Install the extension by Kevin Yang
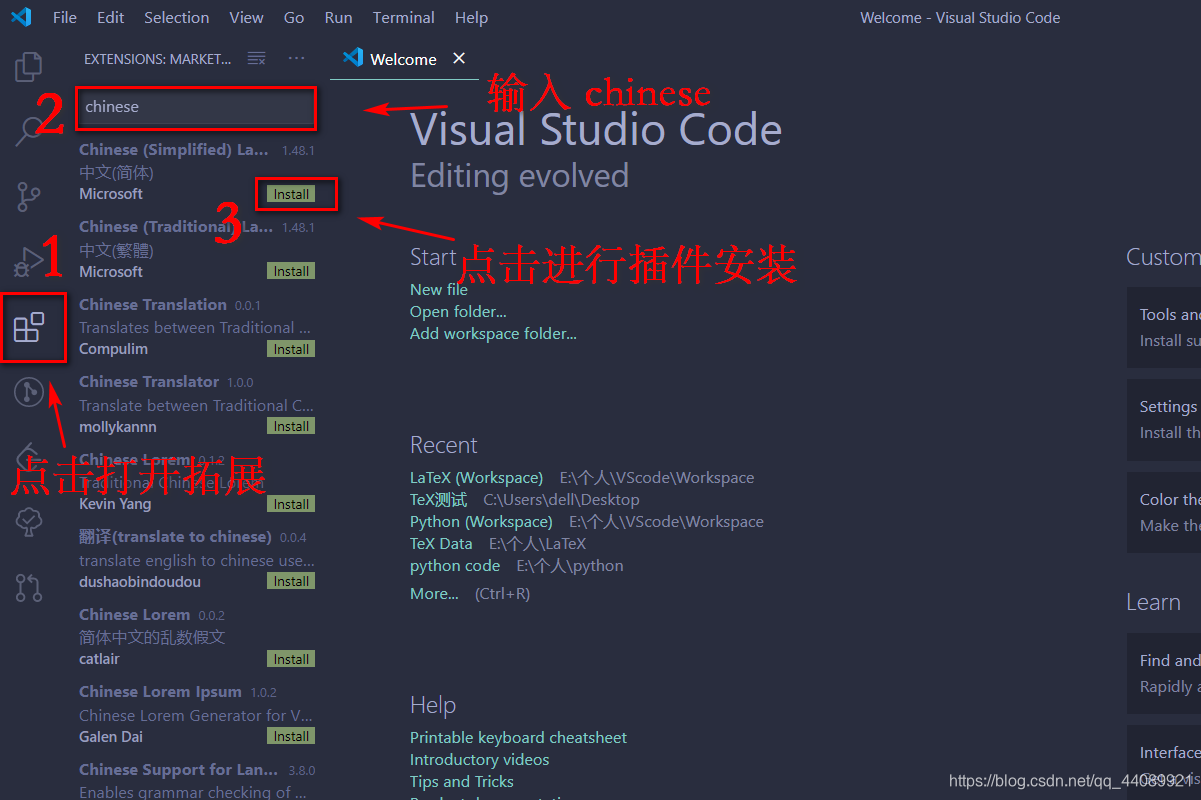The width and height of the screenshot is (1201, 800). [x=291, y=504]
